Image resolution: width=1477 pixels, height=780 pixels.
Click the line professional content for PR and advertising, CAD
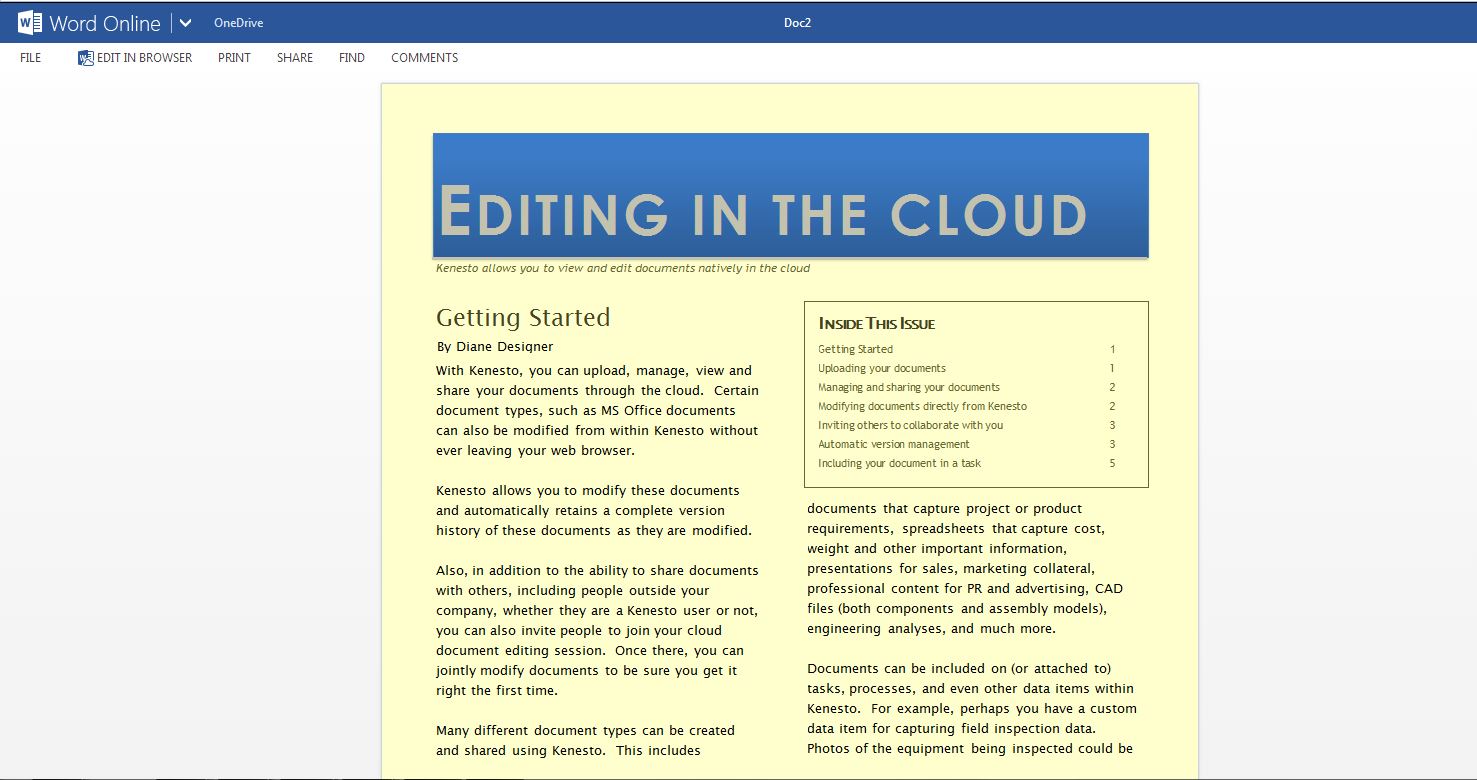(x=965, y=588)
